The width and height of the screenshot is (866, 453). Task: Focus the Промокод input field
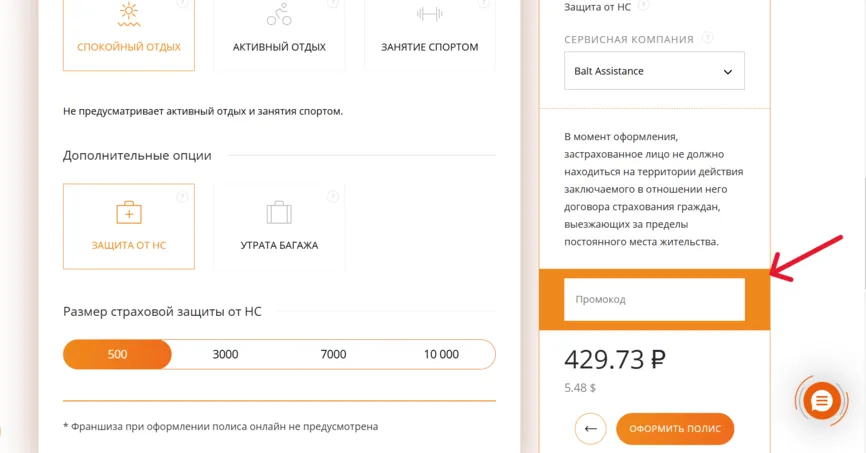[x=654, y=299]
